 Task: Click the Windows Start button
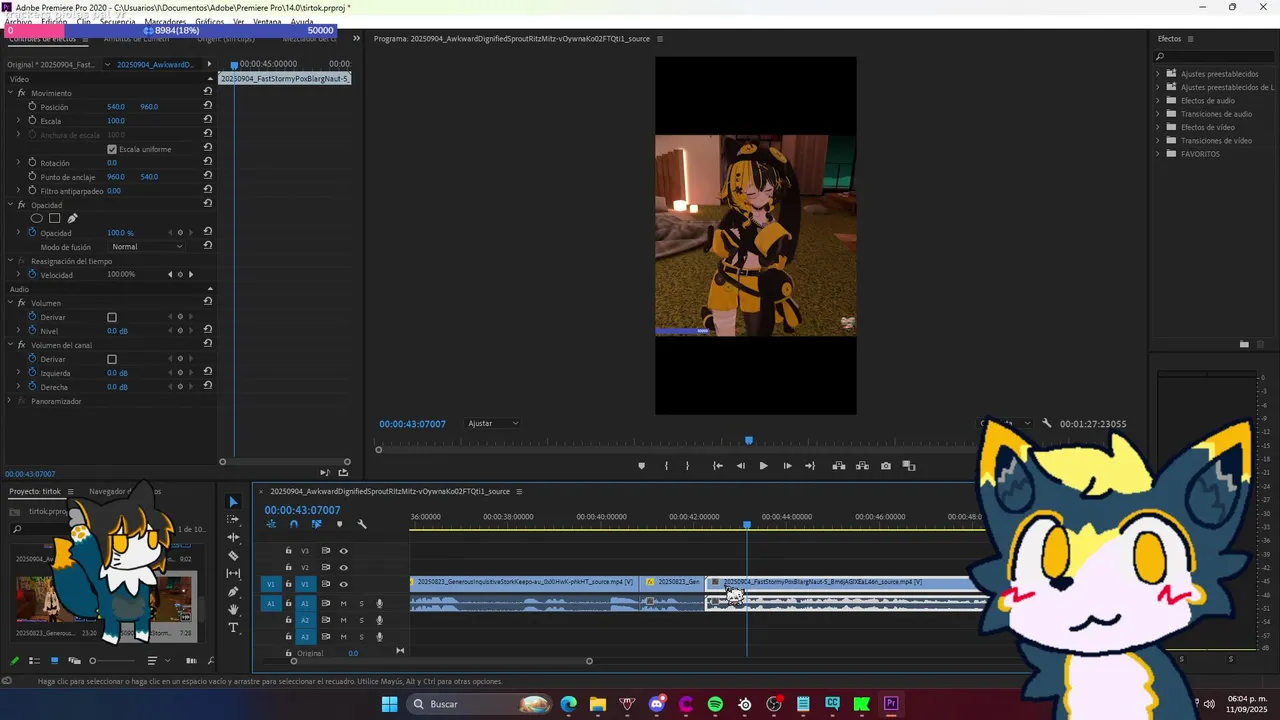389,704
